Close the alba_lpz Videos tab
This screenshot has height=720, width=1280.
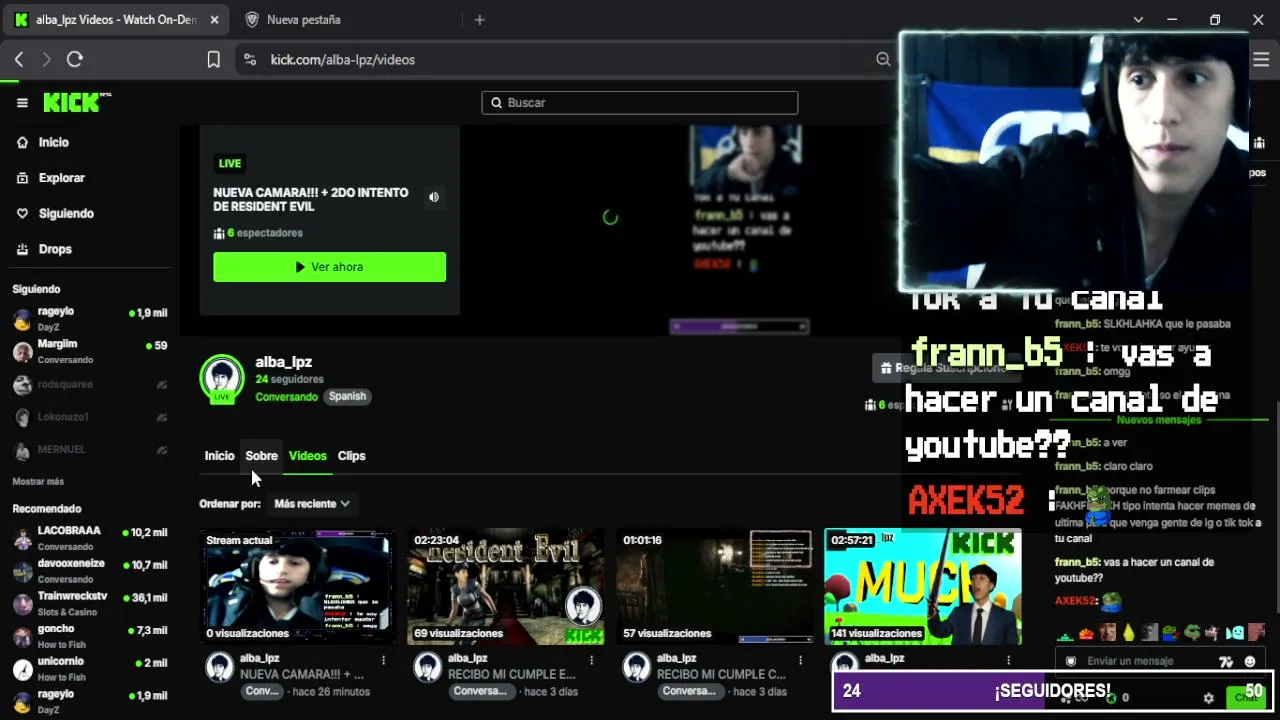(214, 20)
